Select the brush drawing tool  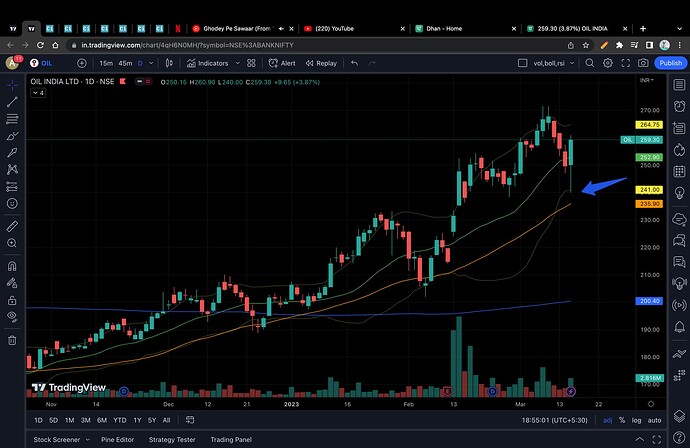[x=12, y=134]
